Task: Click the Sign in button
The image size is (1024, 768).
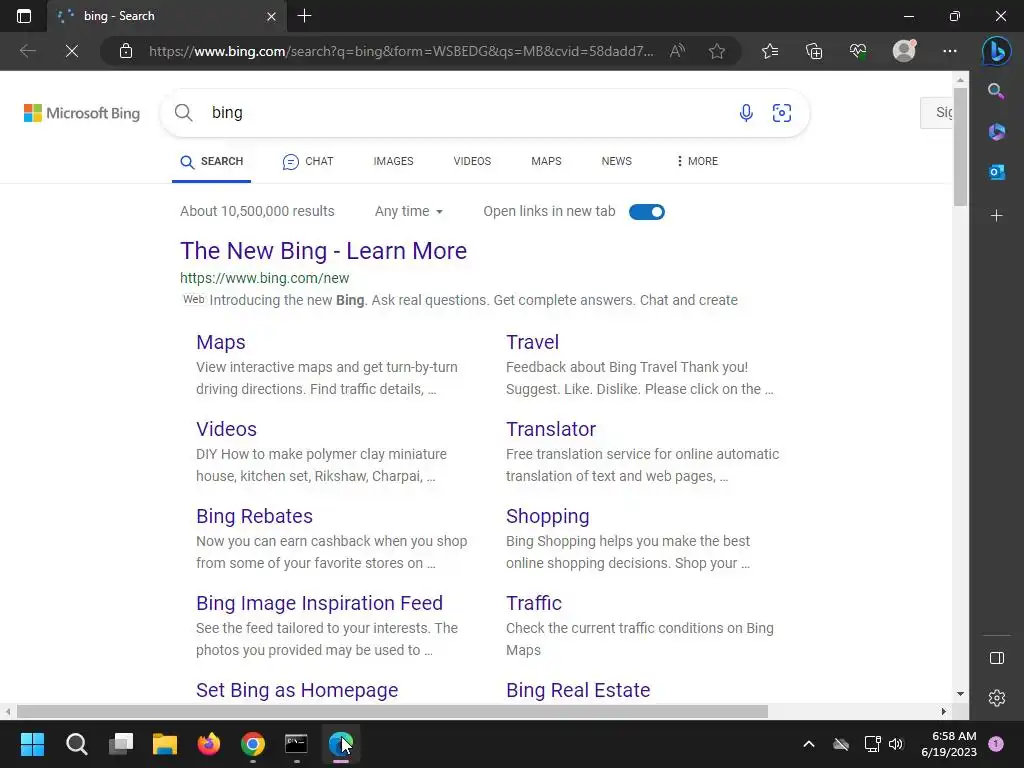Action: click(936, 112)
